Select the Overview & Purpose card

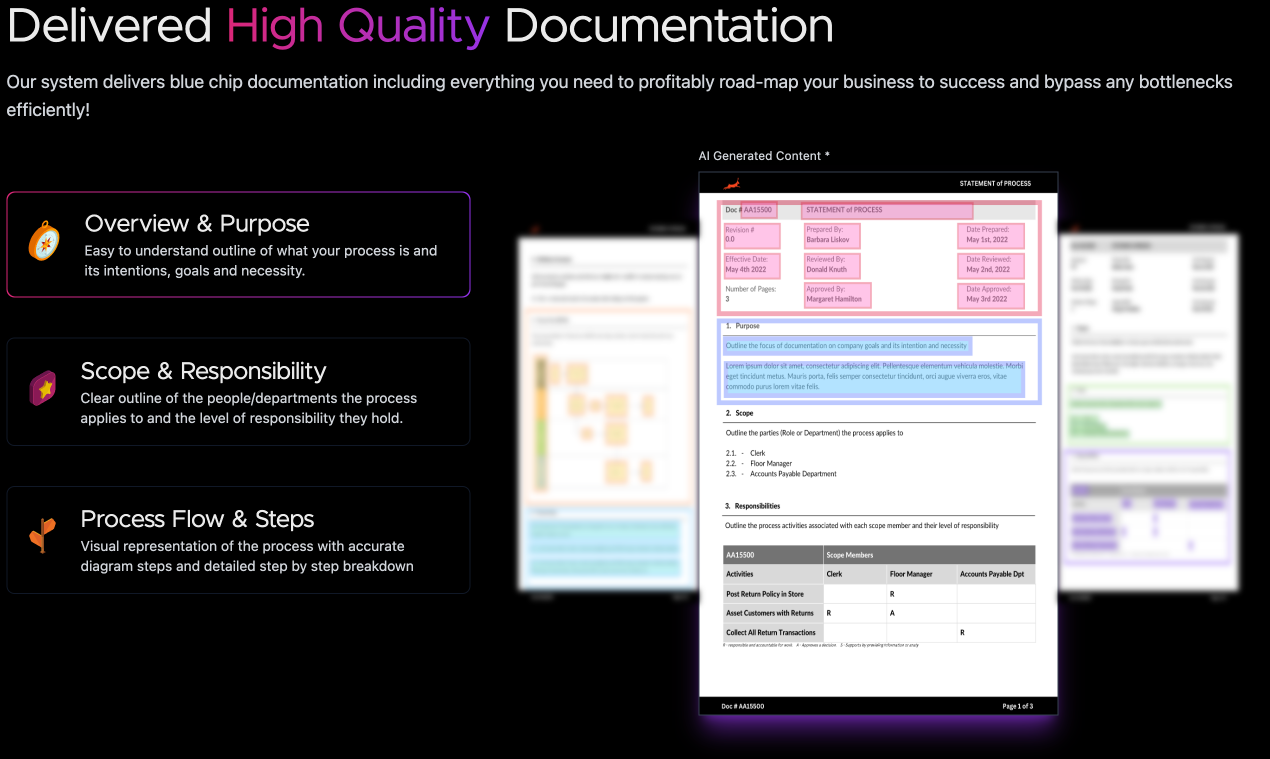238,244
